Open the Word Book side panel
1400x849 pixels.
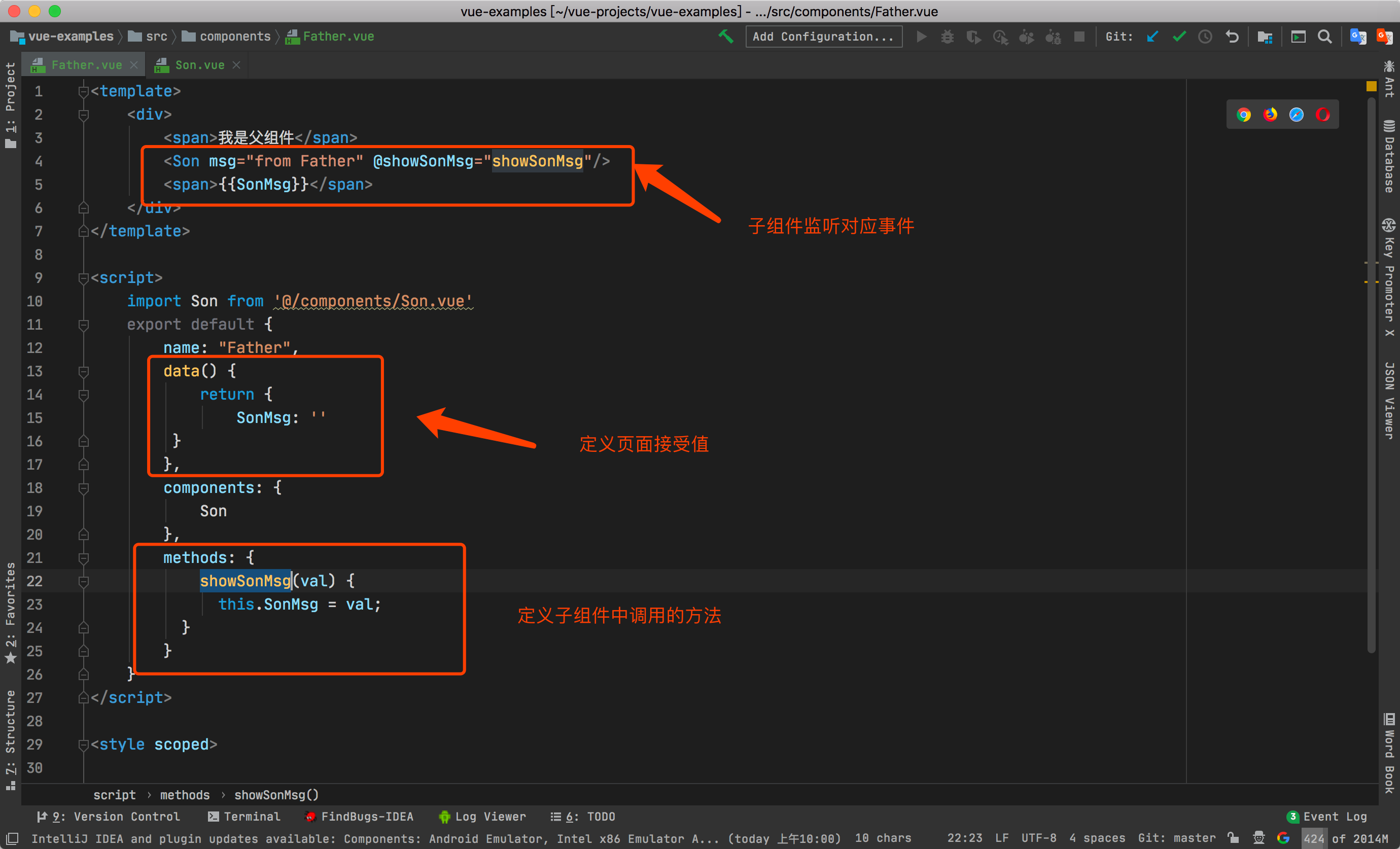[1389, 753]
